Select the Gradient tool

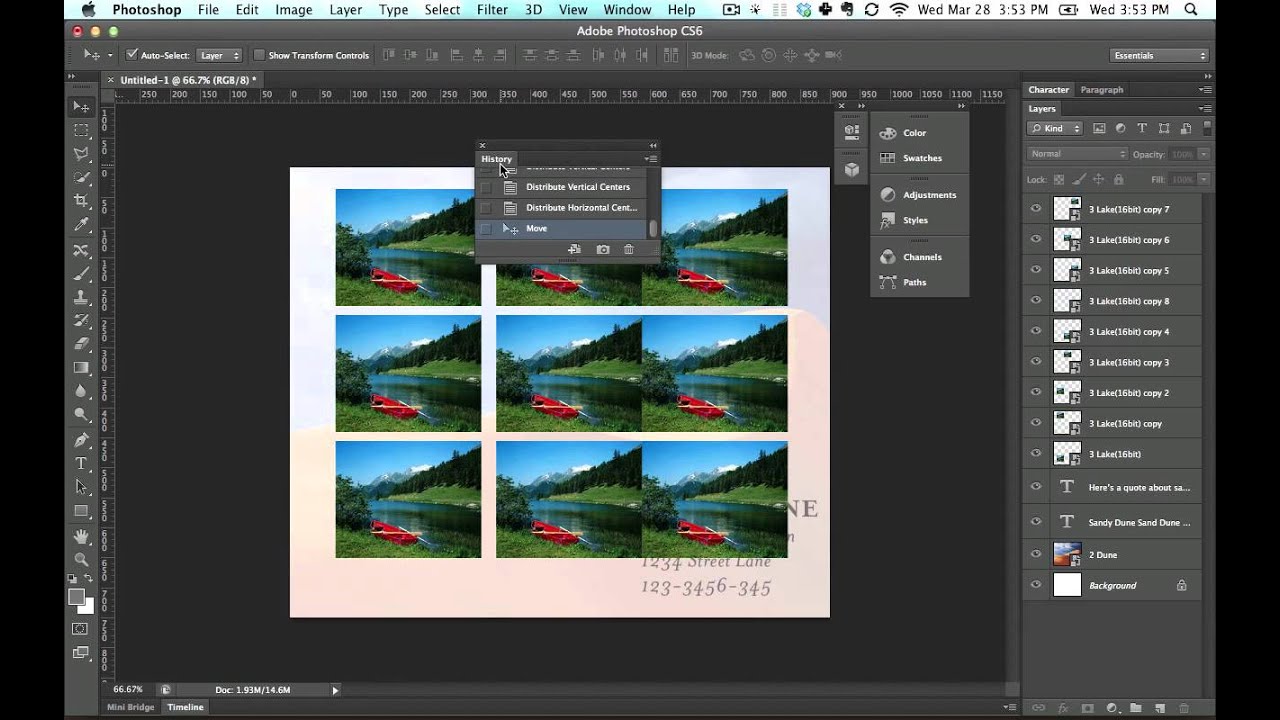(x=81, y=368)
